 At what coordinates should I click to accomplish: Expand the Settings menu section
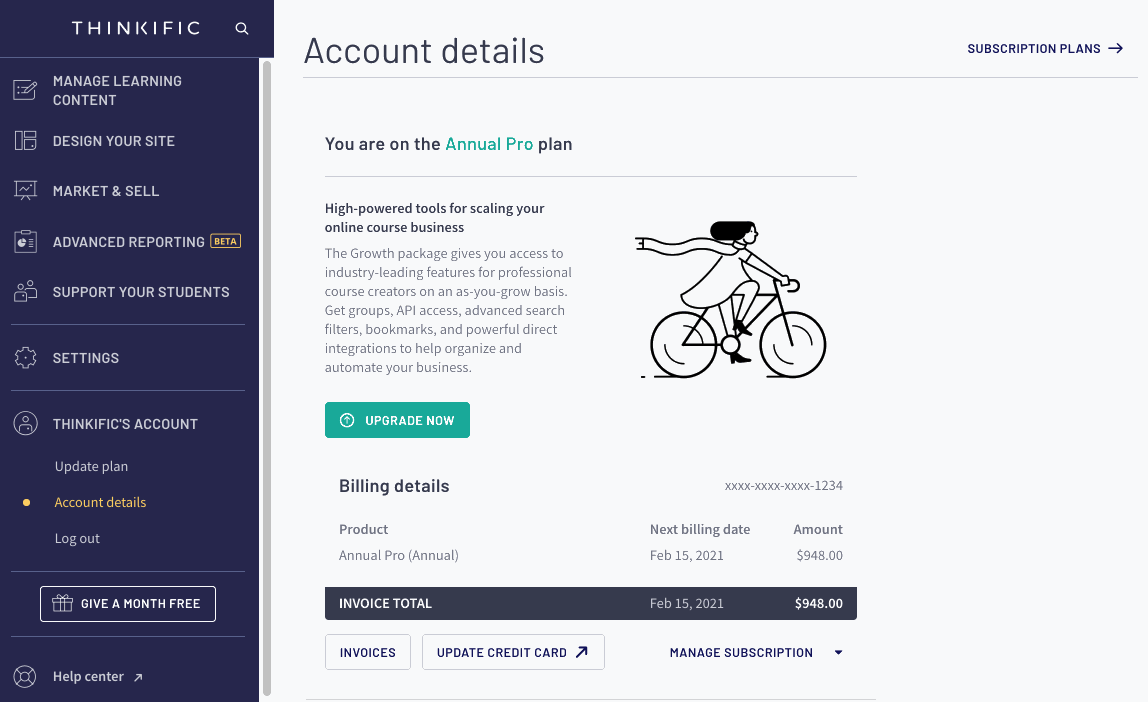(x=127, y=358)
